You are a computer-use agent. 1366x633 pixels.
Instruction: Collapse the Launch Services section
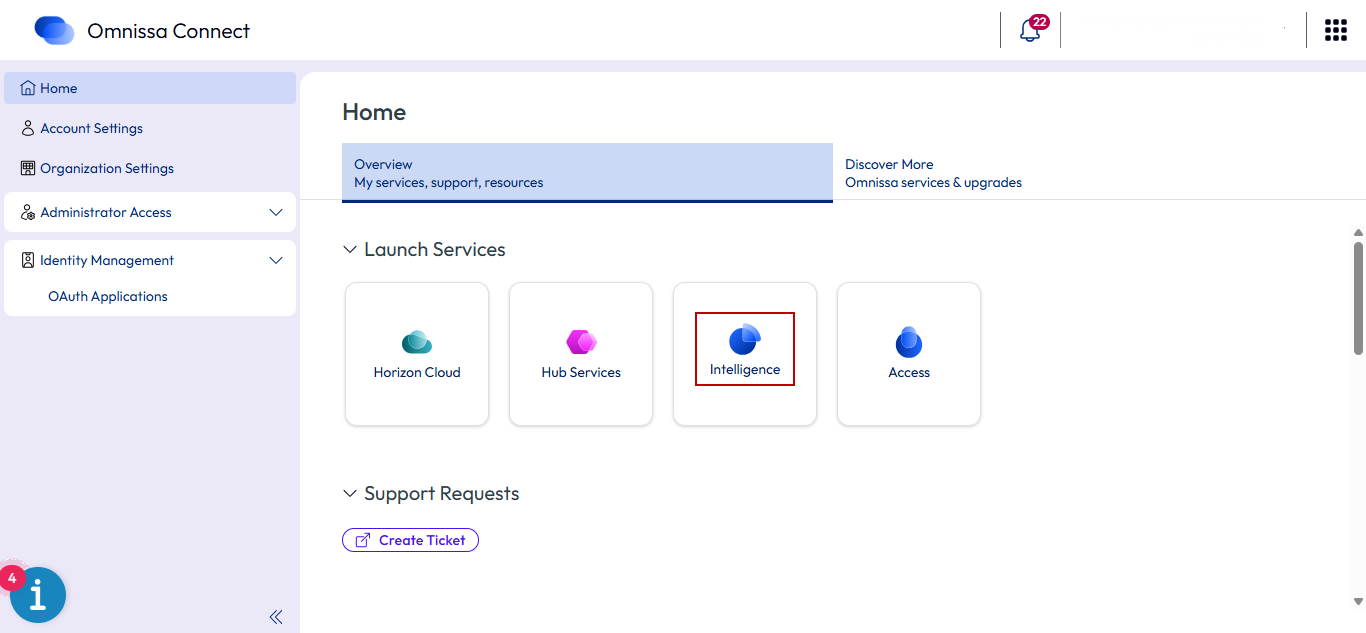[350, 250]
